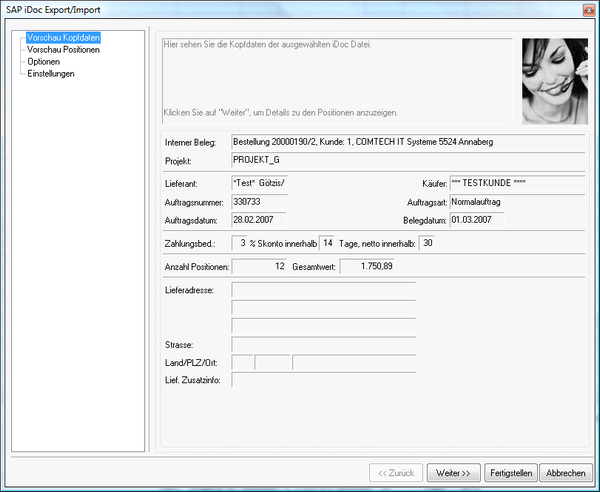Click the Belegdatum field 01.03.2007
The height and width of the screenshot is (492, 600).
(517, 220)
